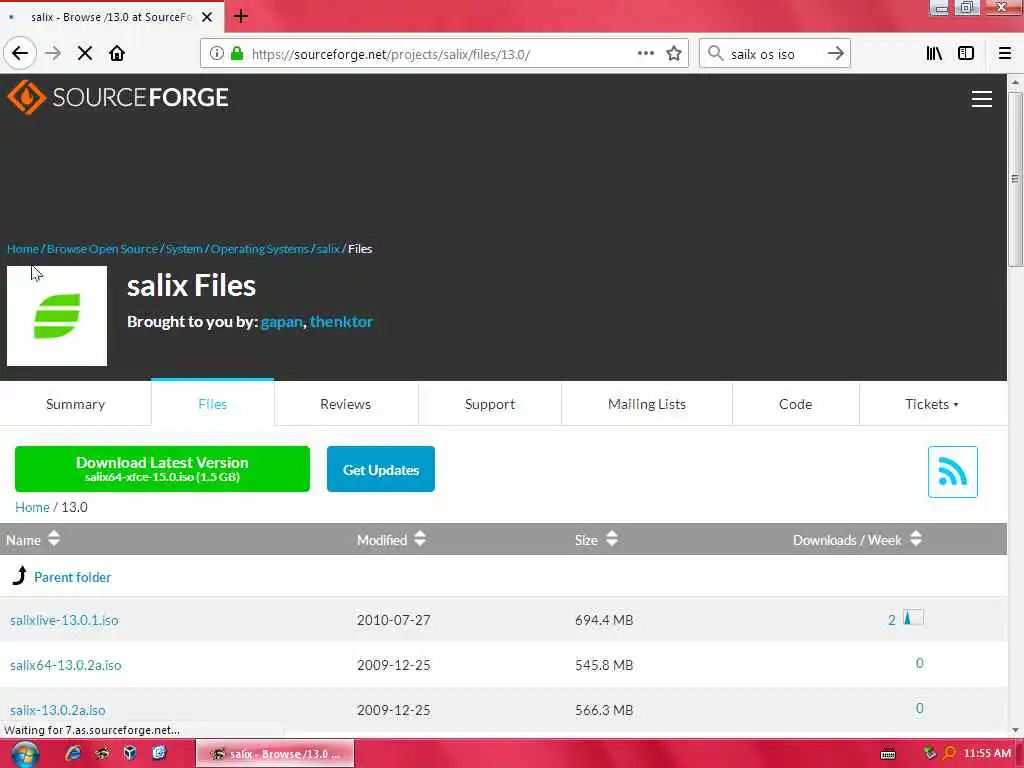Screen dimensions: 1024x768
Task: Open the browser home page icon
Action: pos(117,54)
